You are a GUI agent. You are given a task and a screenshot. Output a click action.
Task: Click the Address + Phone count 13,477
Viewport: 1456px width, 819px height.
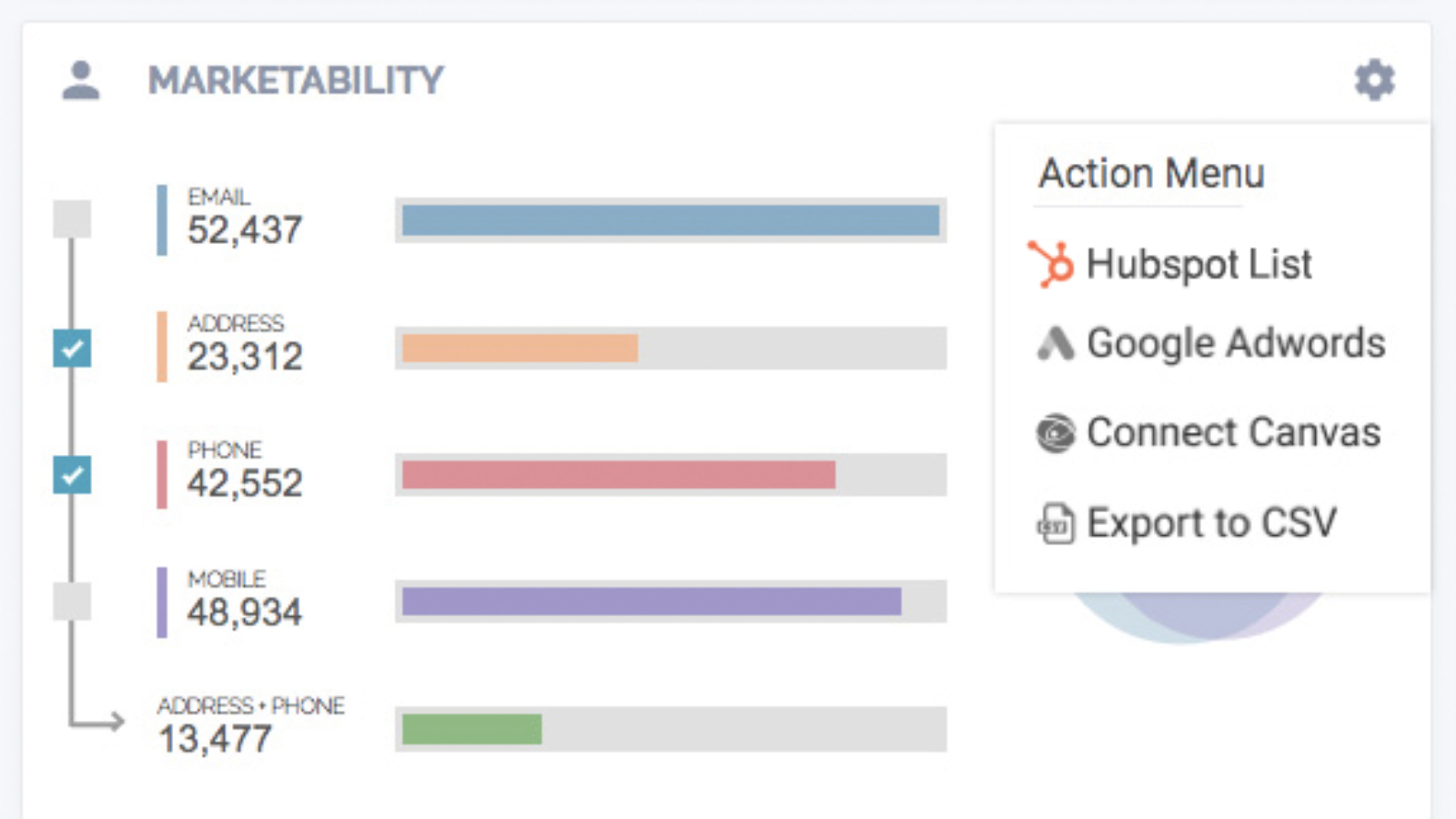(x=215, y=739)
